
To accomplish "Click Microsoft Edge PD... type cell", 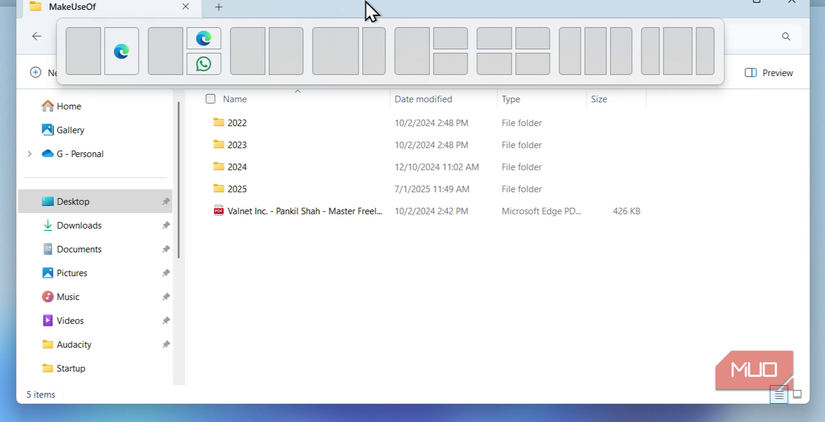I will click(x=541, y=211).
